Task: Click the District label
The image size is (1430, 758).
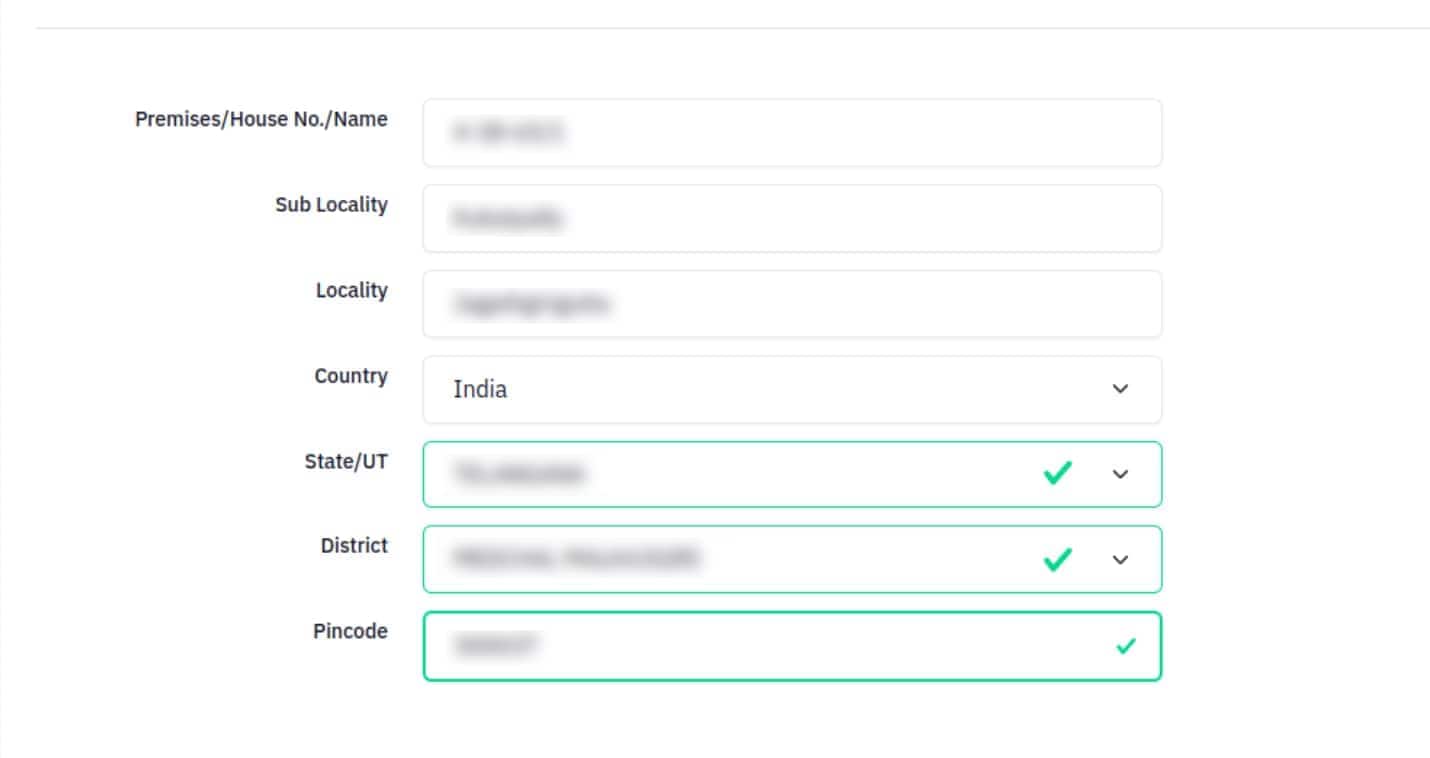Action: point(354,546)
